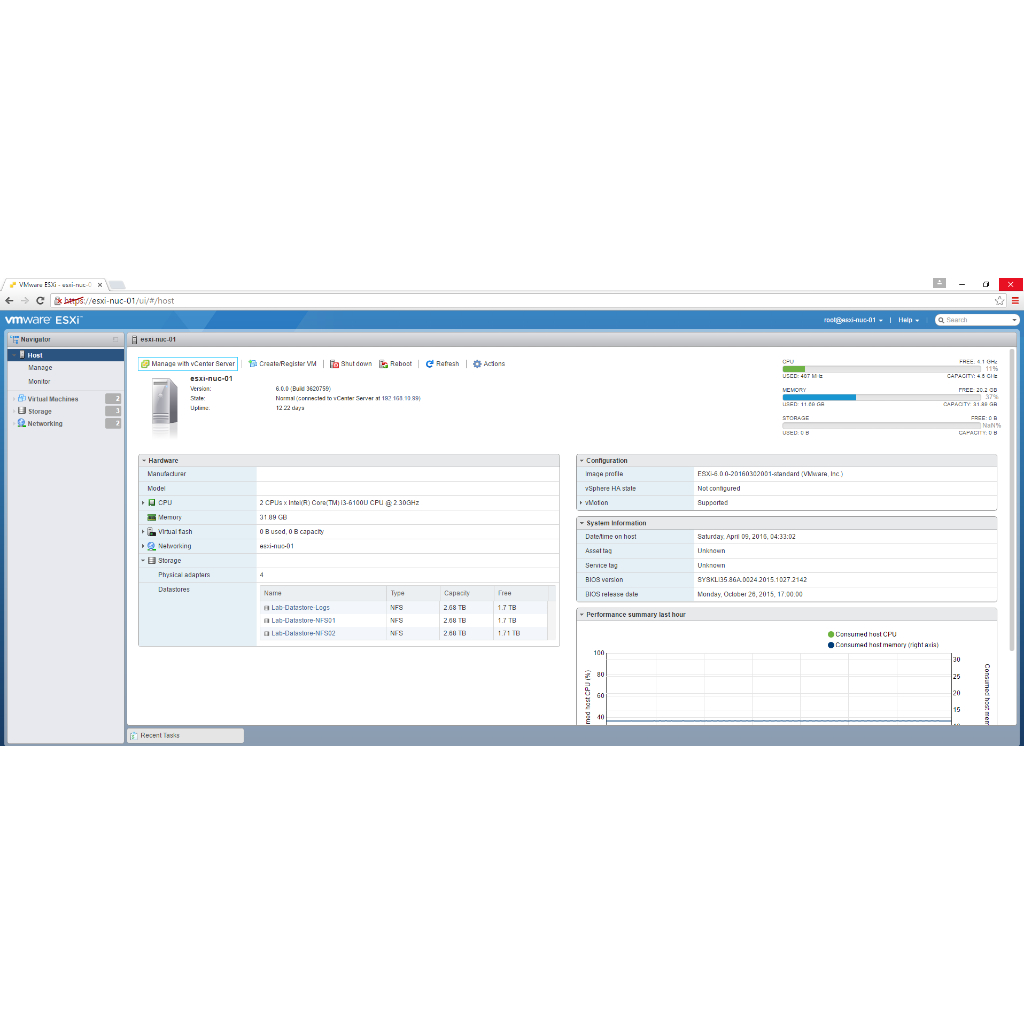Open Monitor under Host in Navigator
Screen dimensions: 1024x1024
pyautogui.click(x=39, y=381)
